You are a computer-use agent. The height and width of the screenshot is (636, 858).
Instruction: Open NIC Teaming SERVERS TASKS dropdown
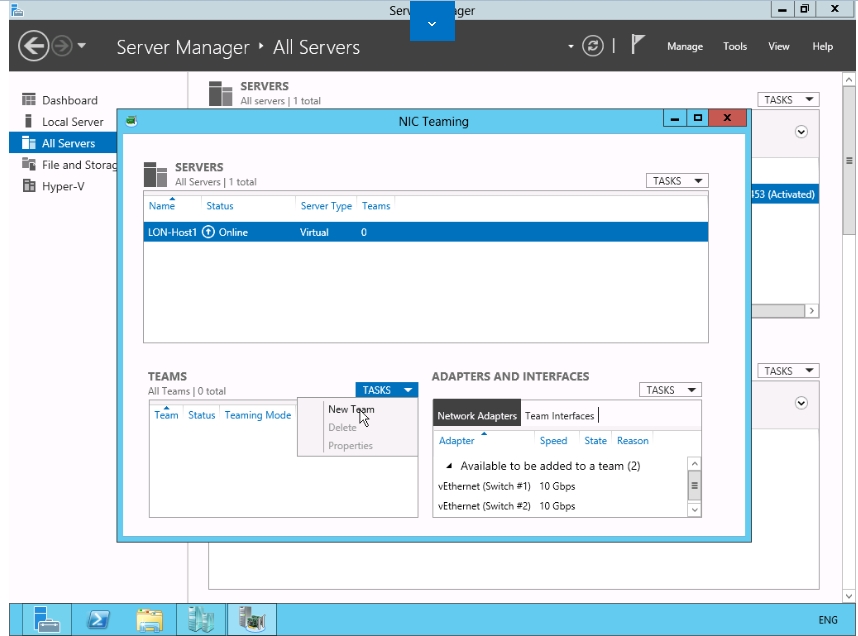tap(677, 181)
